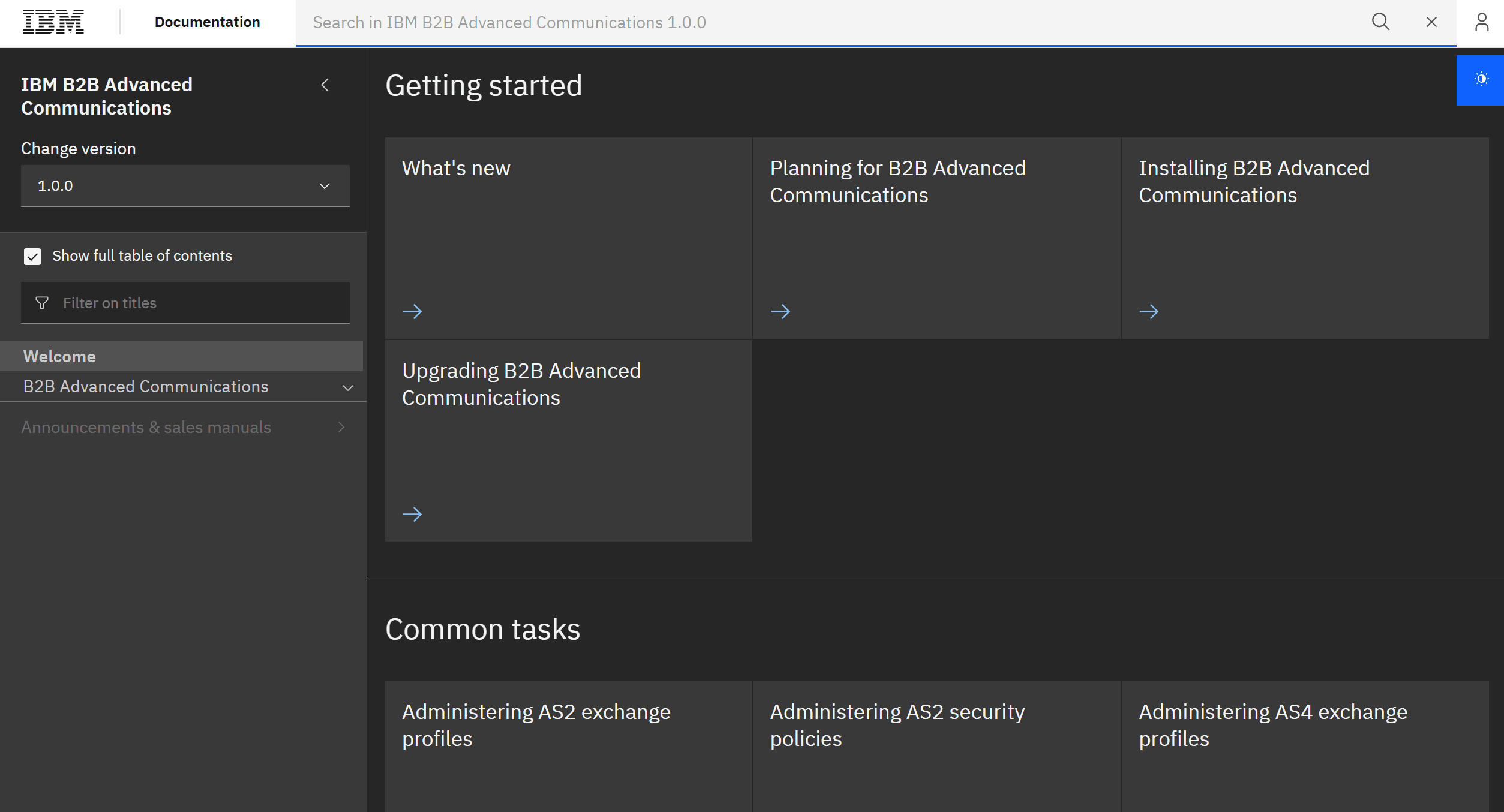Expand the B2B Advanced Communications chevron
1504x812 pixels.
(x=347, y=387)
